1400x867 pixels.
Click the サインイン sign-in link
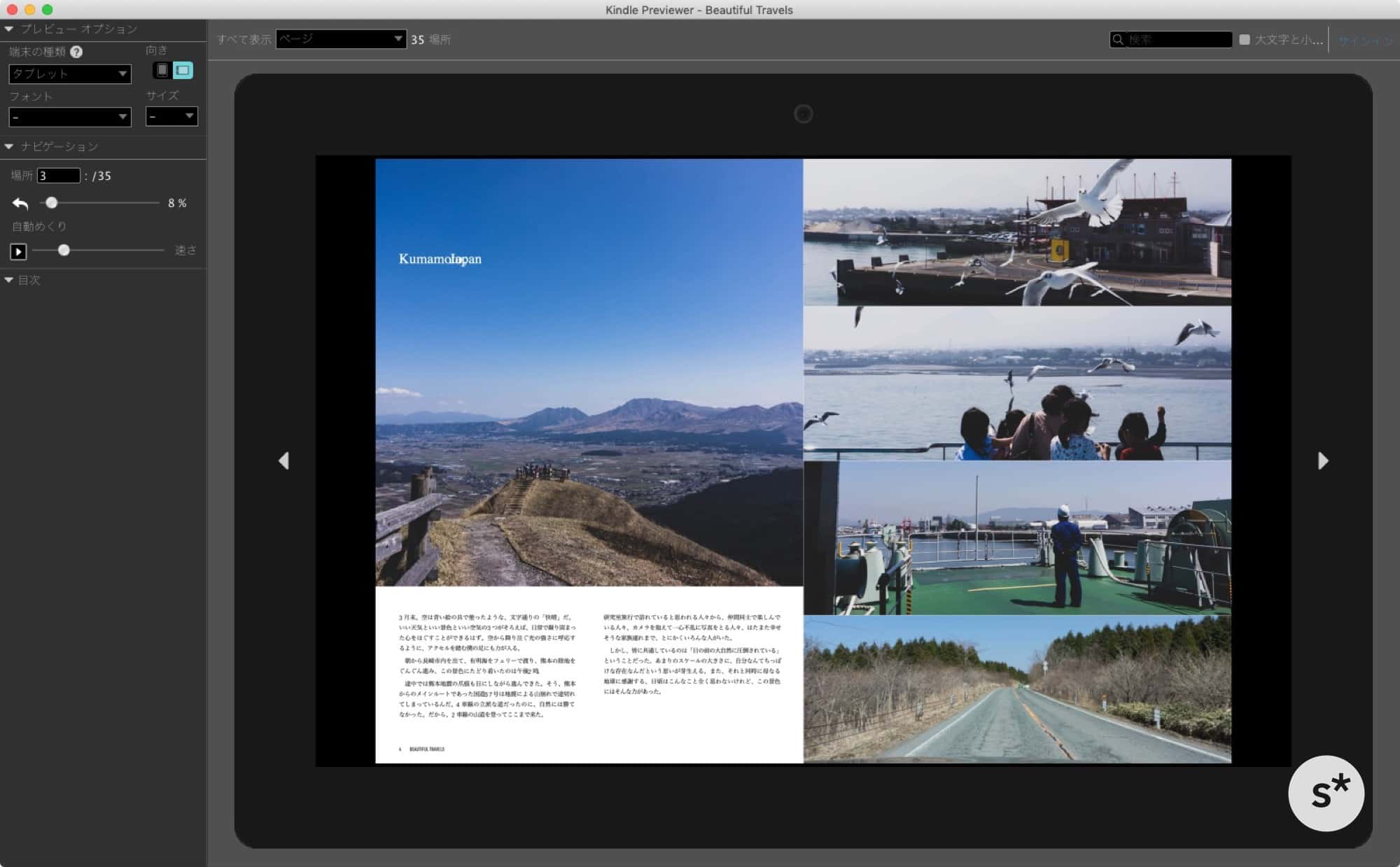pos(1365,41)
